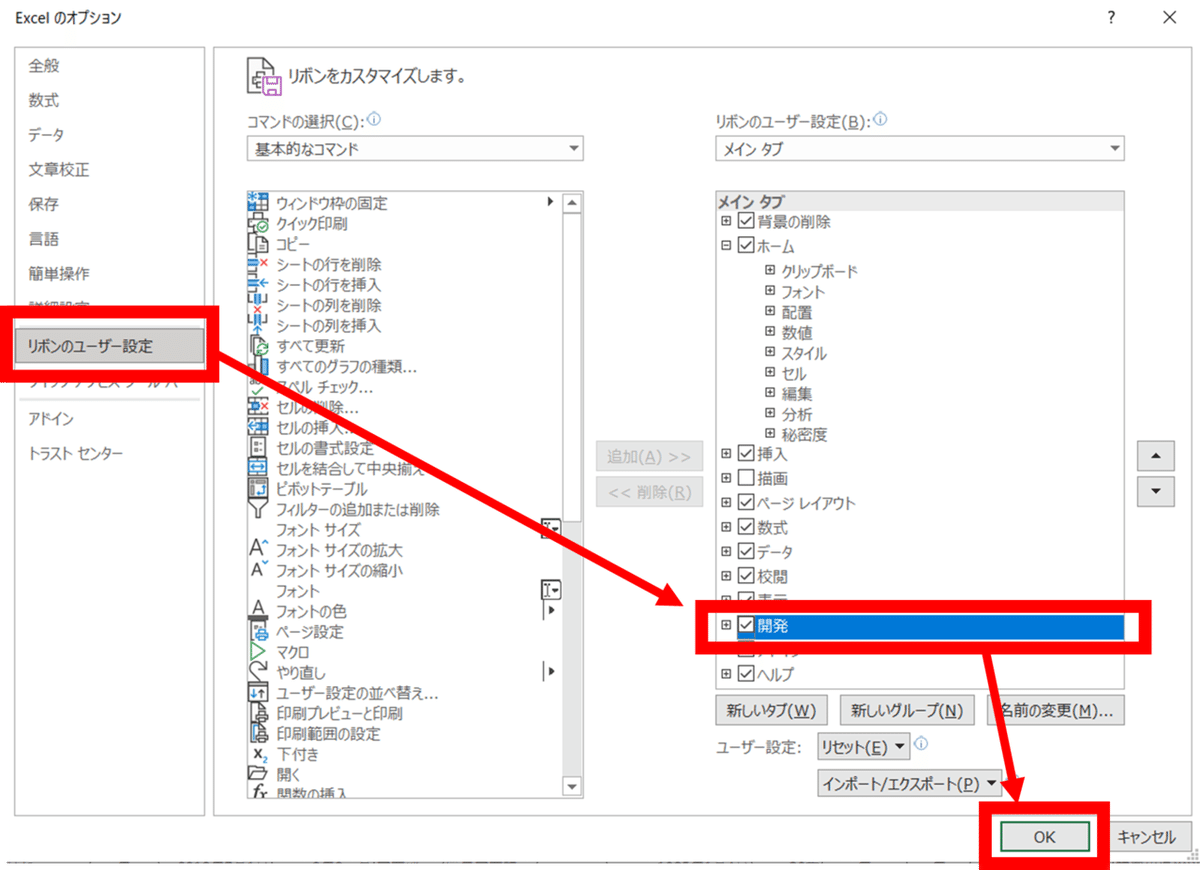
Task: Open the dialog help question mark
Action: coord(1111,18)
